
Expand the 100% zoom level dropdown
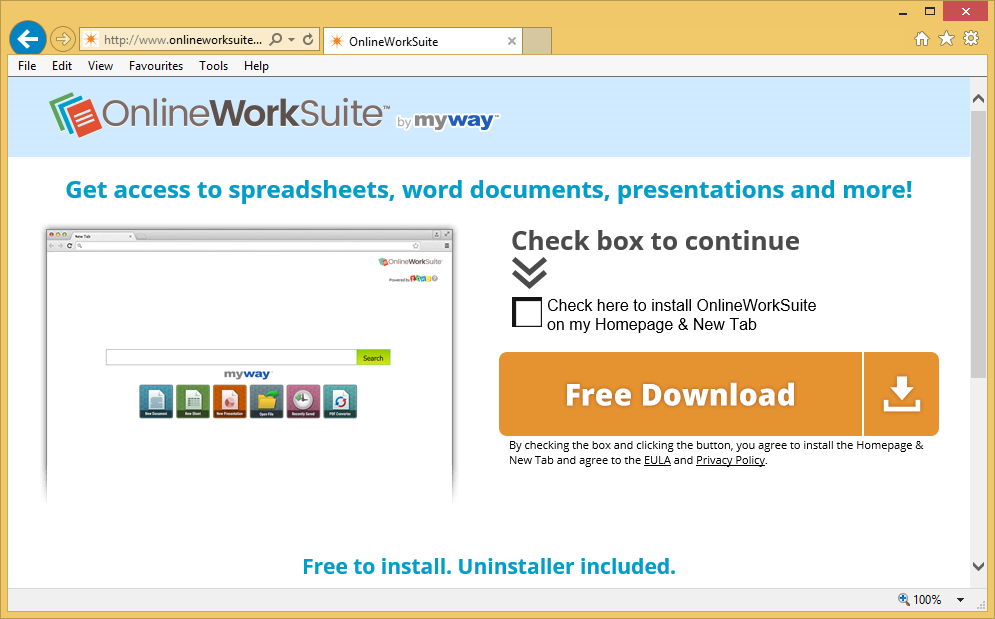tap(960, 599)
